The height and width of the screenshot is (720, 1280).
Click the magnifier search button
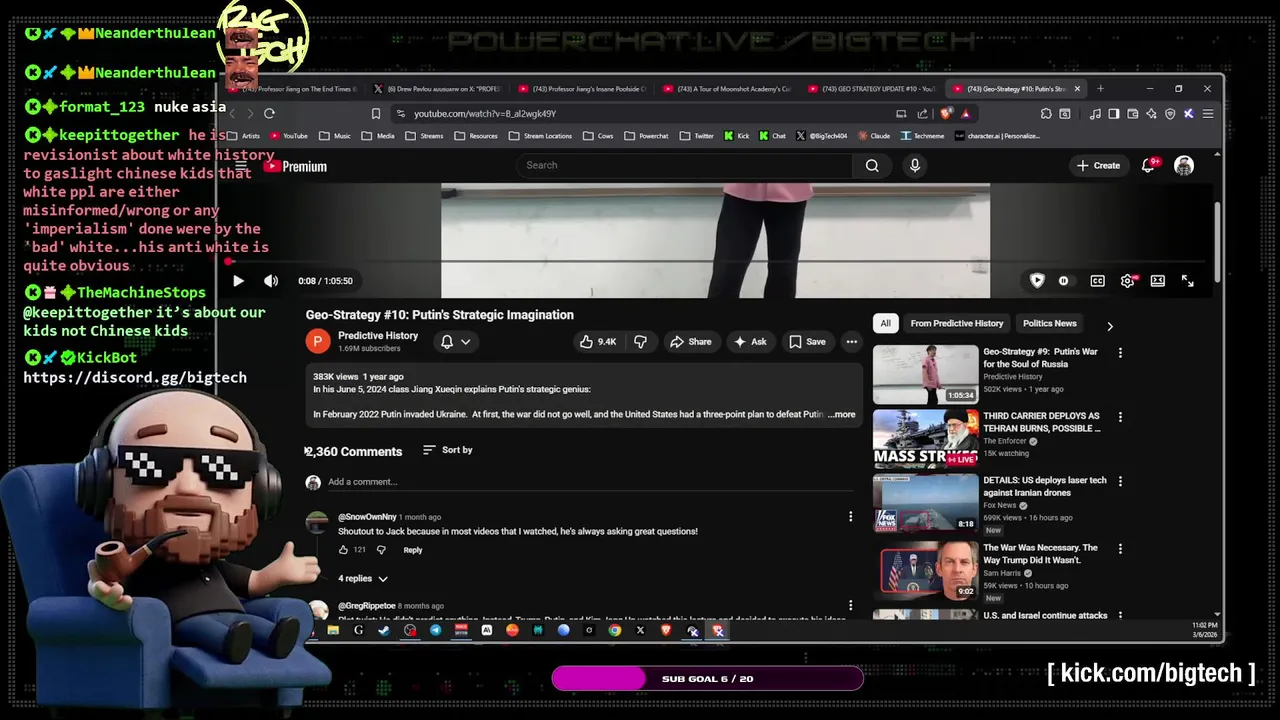872,165
